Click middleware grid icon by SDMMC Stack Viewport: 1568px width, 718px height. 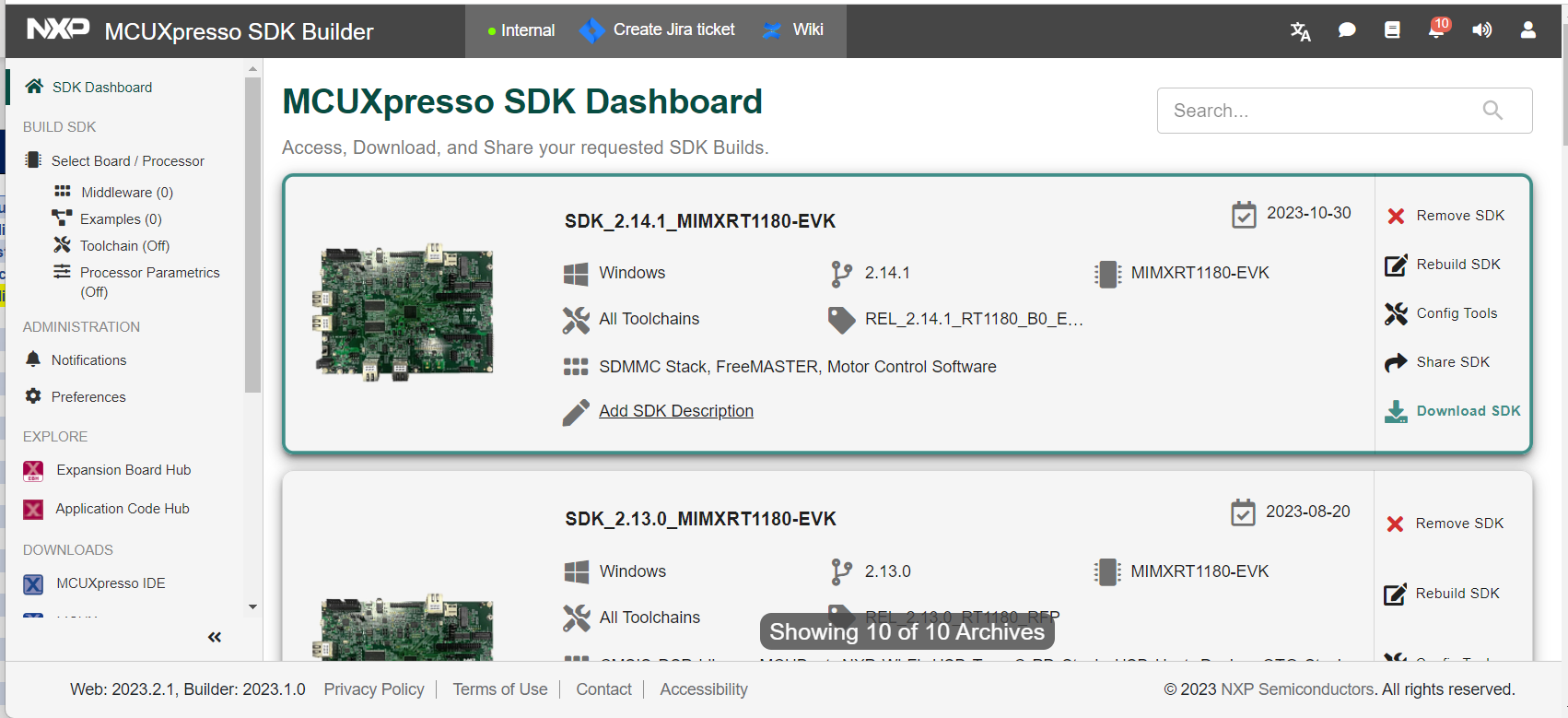pyautogui.click(x=576, y=367)
